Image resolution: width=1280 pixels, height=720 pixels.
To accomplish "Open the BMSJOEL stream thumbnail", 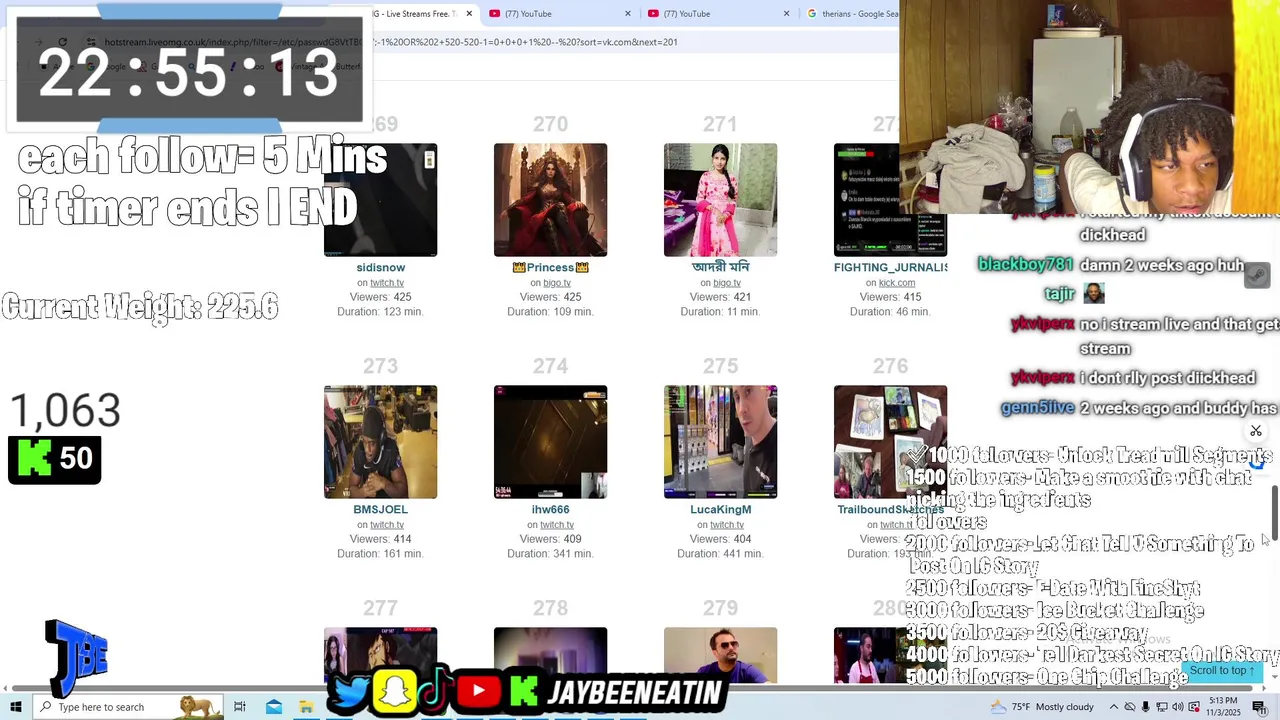I will [x=381, y=442].
